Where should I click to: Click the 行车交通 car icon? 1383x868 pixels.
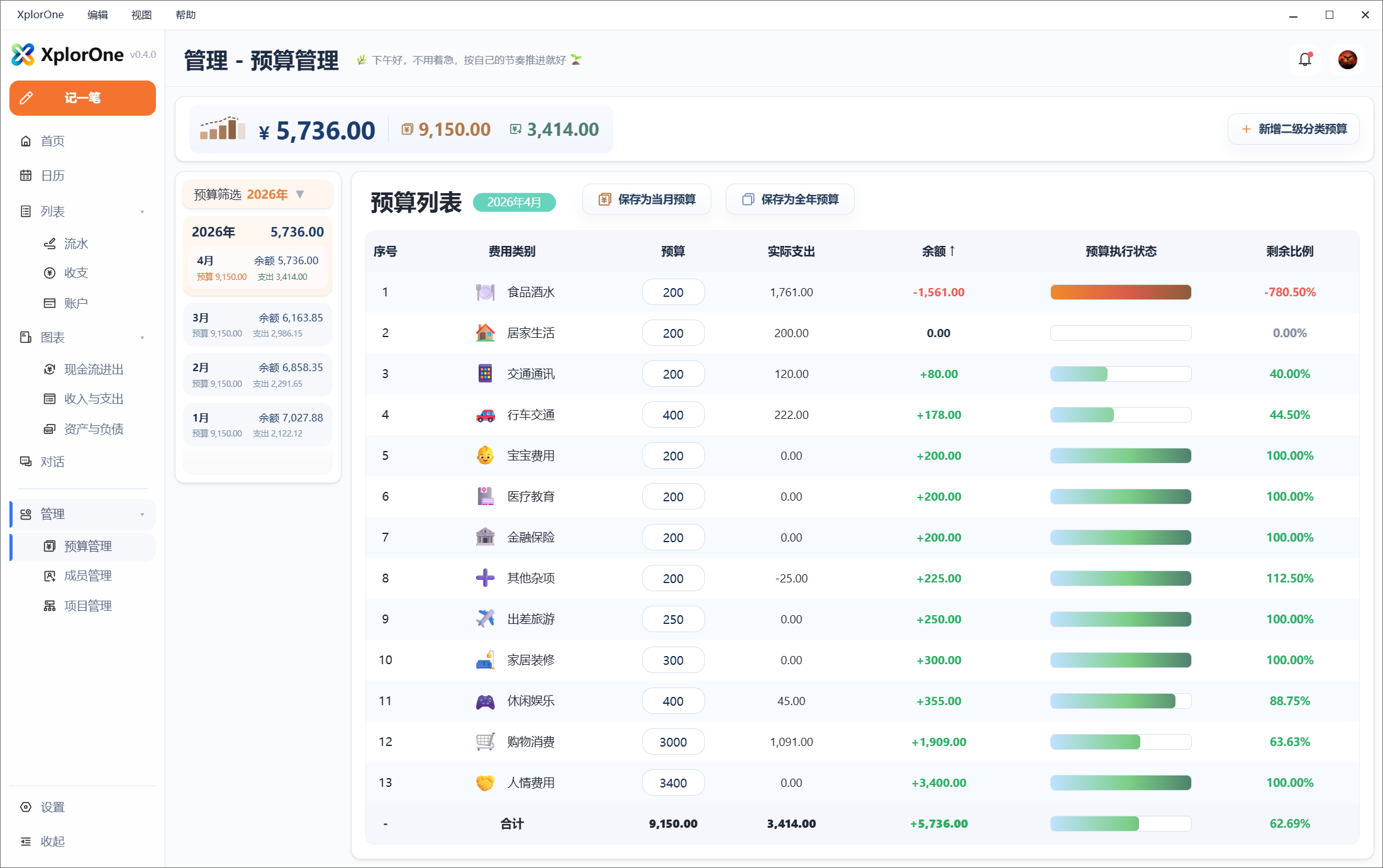click(485, 415)
